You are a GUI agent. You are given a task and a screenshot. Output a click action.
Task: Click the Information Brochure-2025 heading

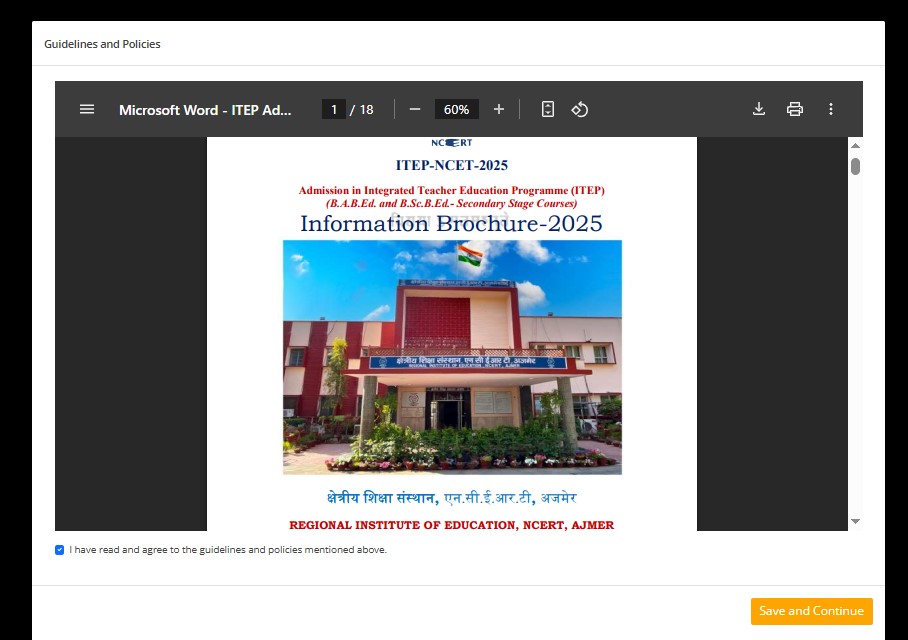click(451, 223)
